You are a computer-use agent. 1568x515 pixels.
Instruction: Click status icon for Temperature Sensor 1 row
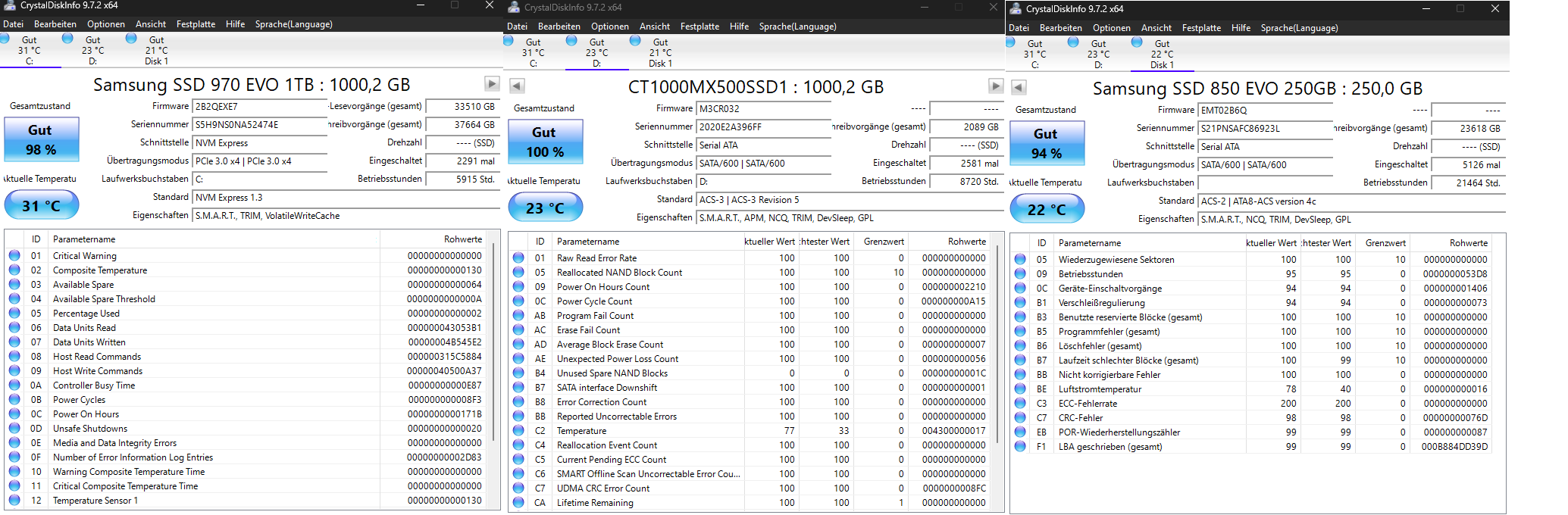pos(14,500)
